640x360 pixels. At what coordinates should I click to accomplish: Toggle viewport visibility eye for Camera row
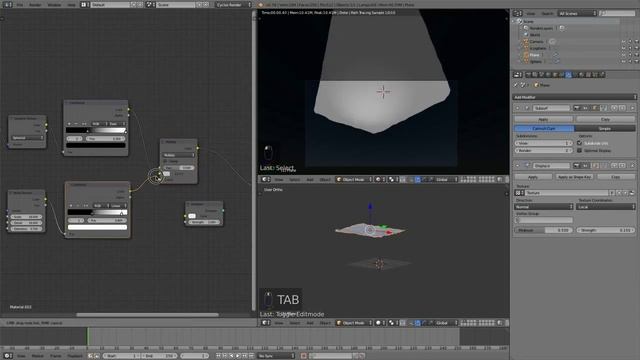point(623,42)
